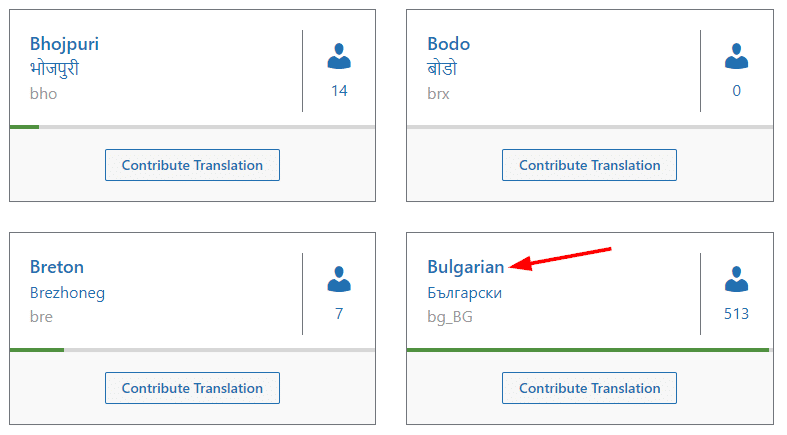
Task: Click the Breton contributor count 7
Action: pyautogui.click(x=339, y=314)
